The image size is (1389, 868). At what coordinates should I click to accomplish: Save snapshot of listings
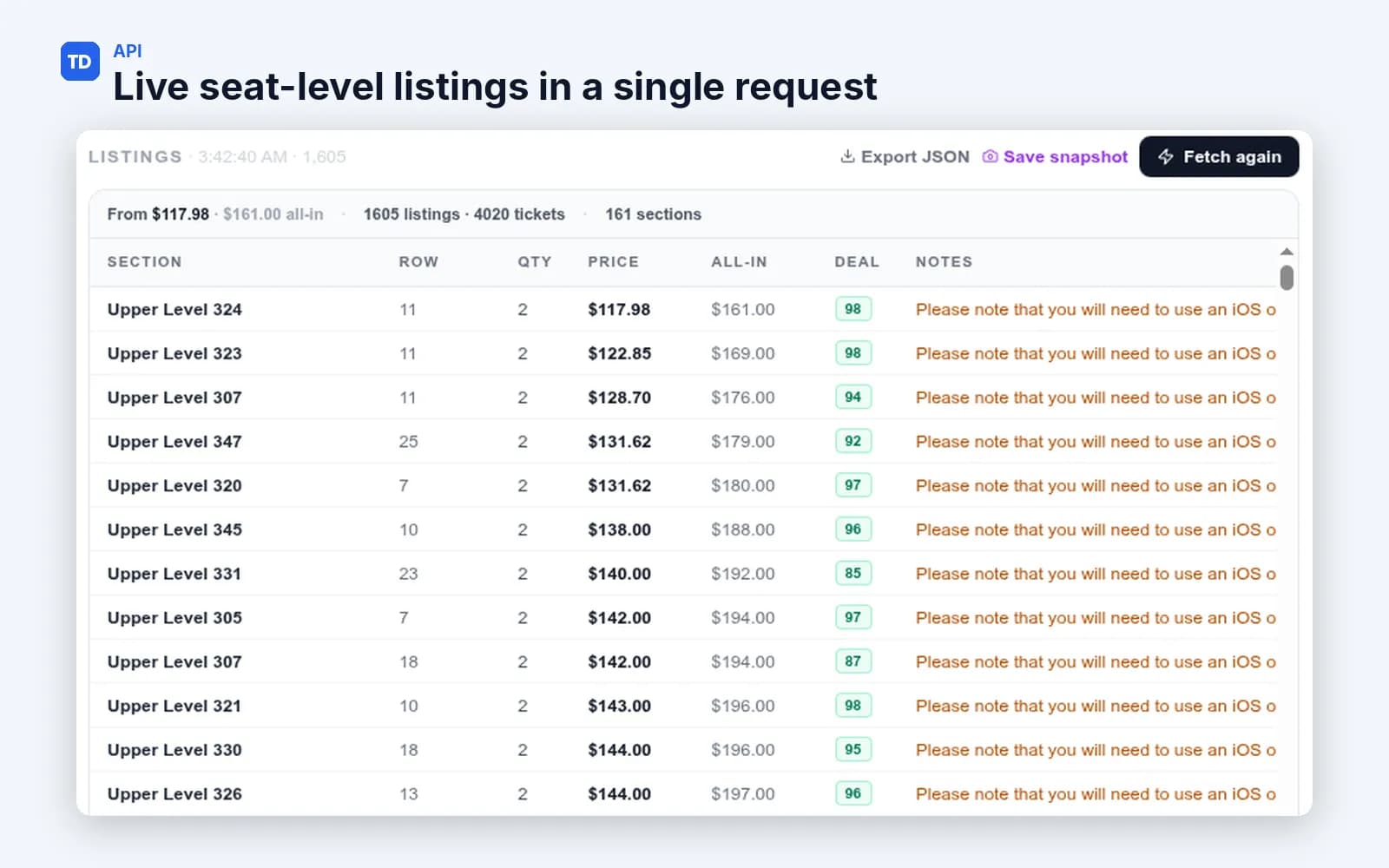pos(1055,156)
